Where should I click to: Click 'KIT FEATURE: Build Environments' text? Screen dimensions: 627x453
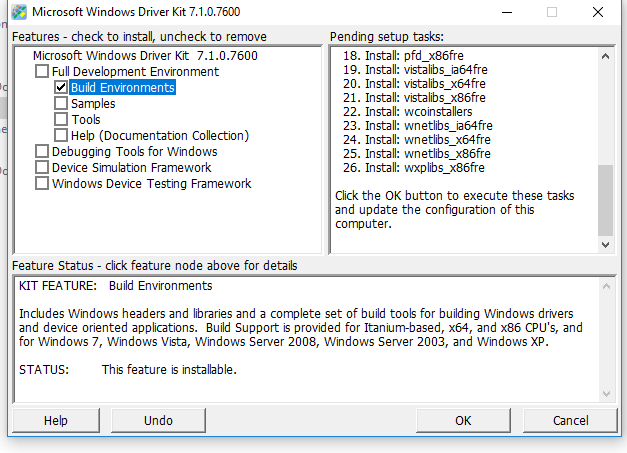116,286
